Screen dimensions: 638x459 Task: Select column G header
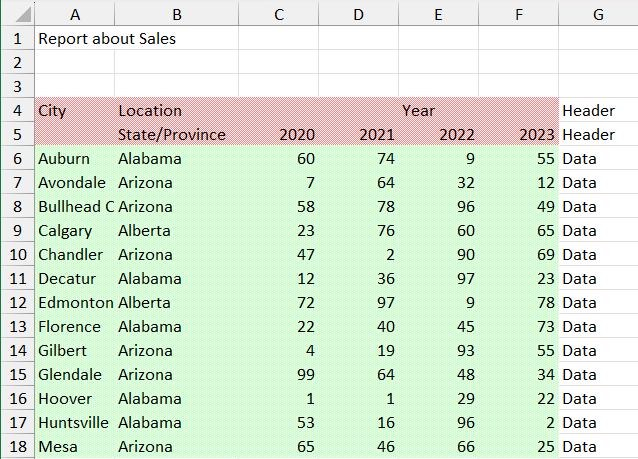pos(598,14)
